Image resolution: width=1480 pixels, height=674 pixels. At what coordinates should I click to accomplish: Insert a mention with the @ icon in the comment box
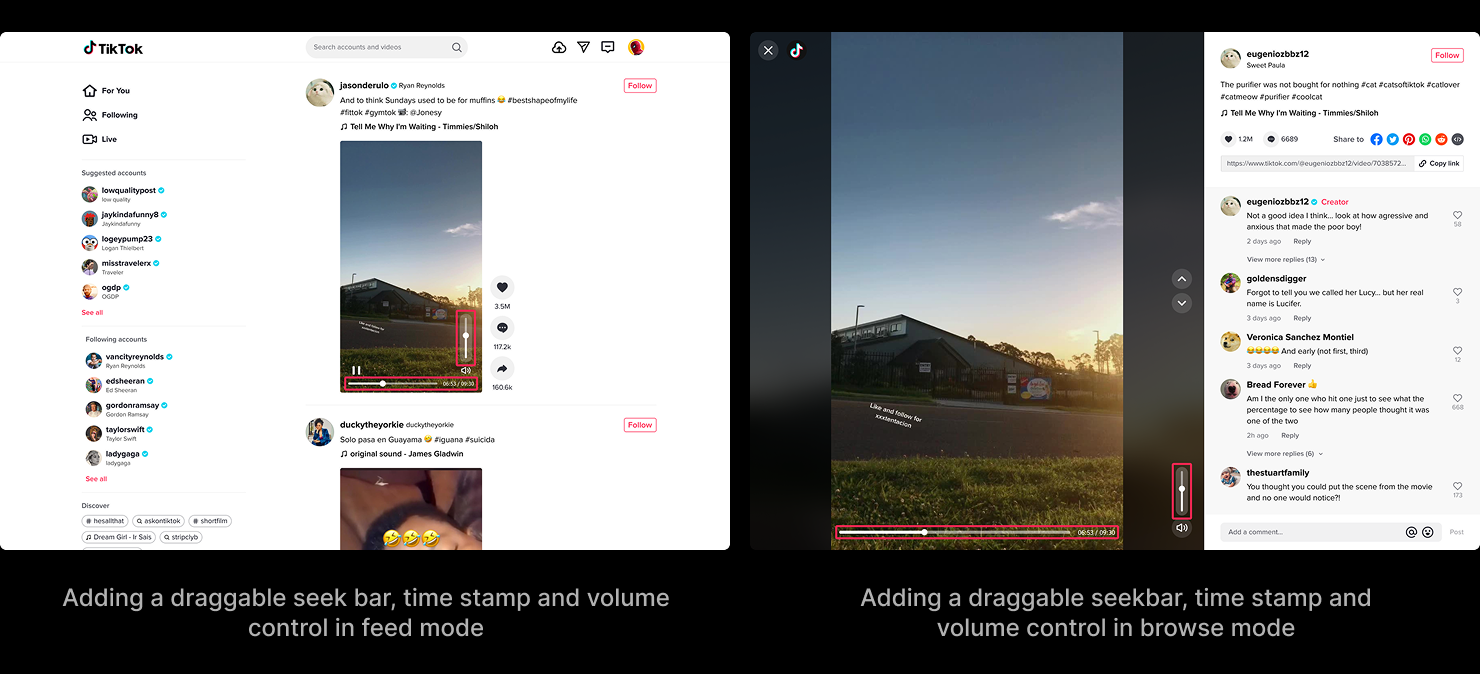[1411, 532]
